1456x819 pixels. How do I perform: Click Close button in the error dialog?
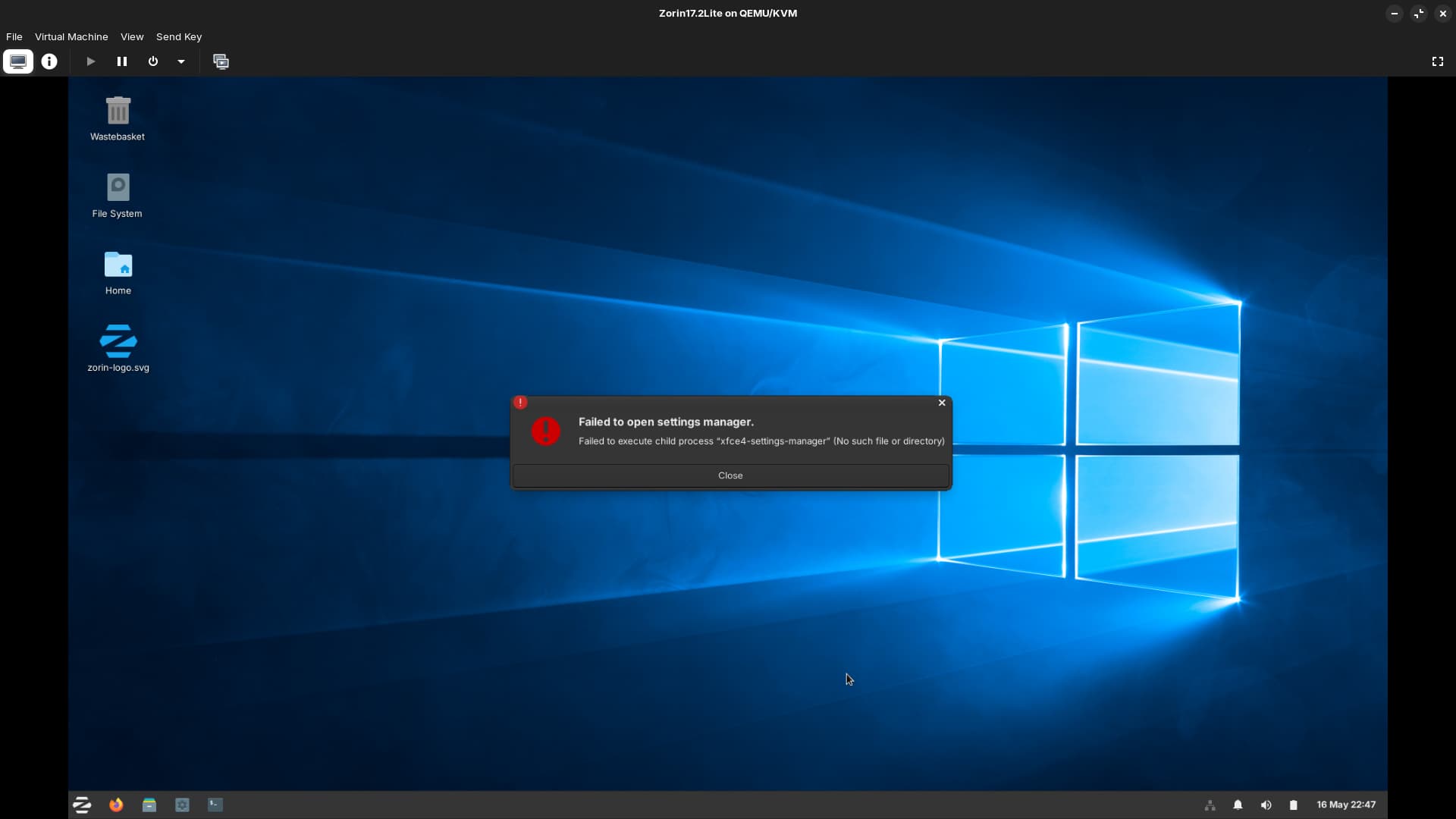tap(730, 475)
